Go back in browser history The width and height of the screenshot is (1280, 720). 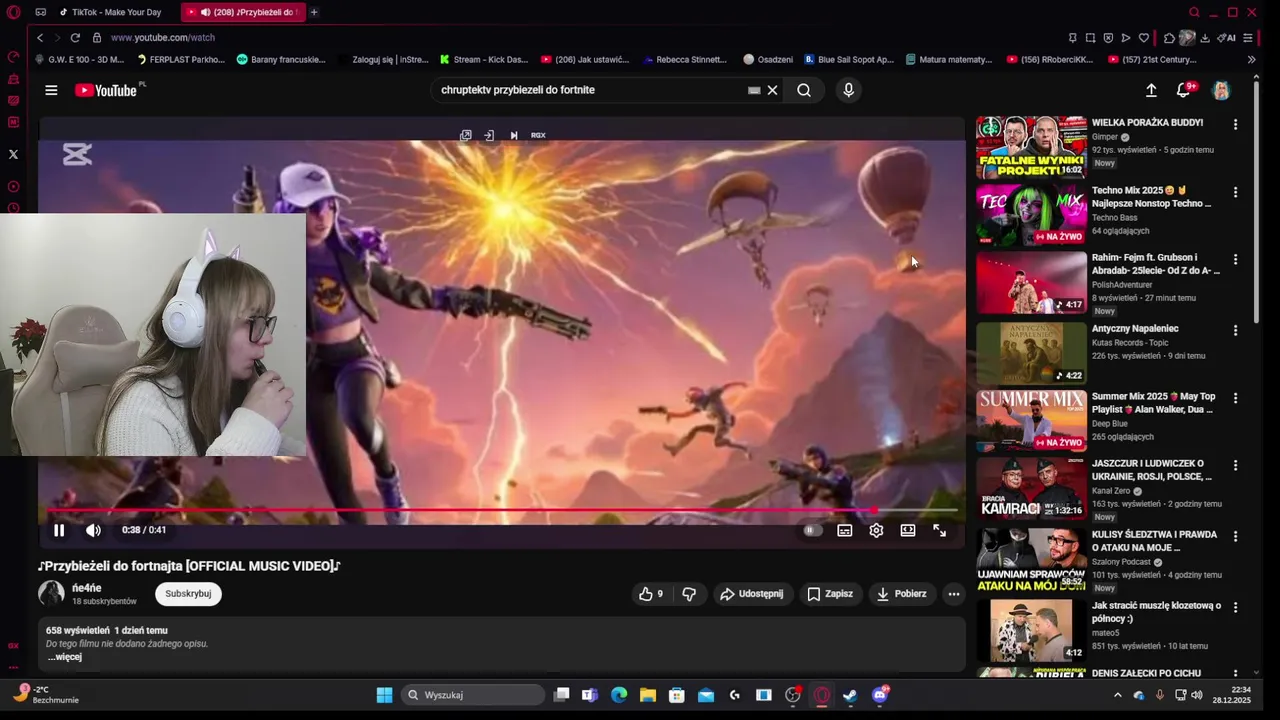pos(40,38)
